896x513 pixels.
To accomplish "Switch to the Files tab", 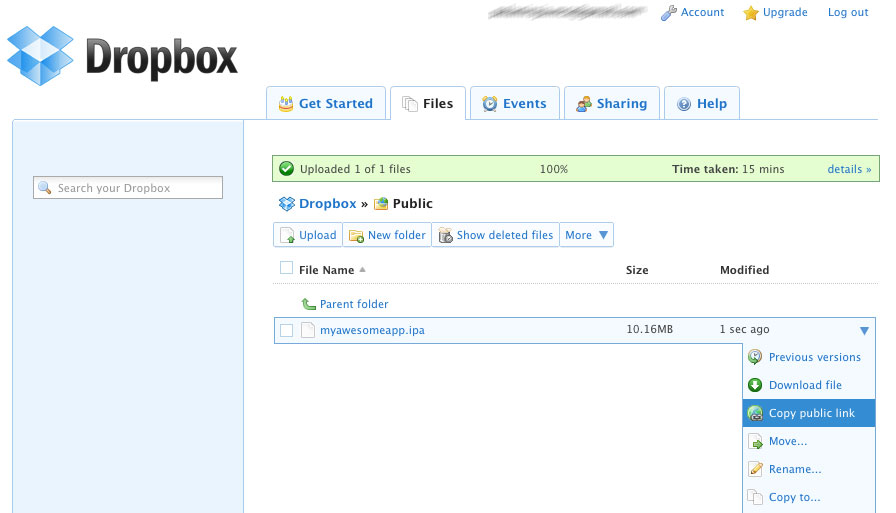I will tap(428, 103).
